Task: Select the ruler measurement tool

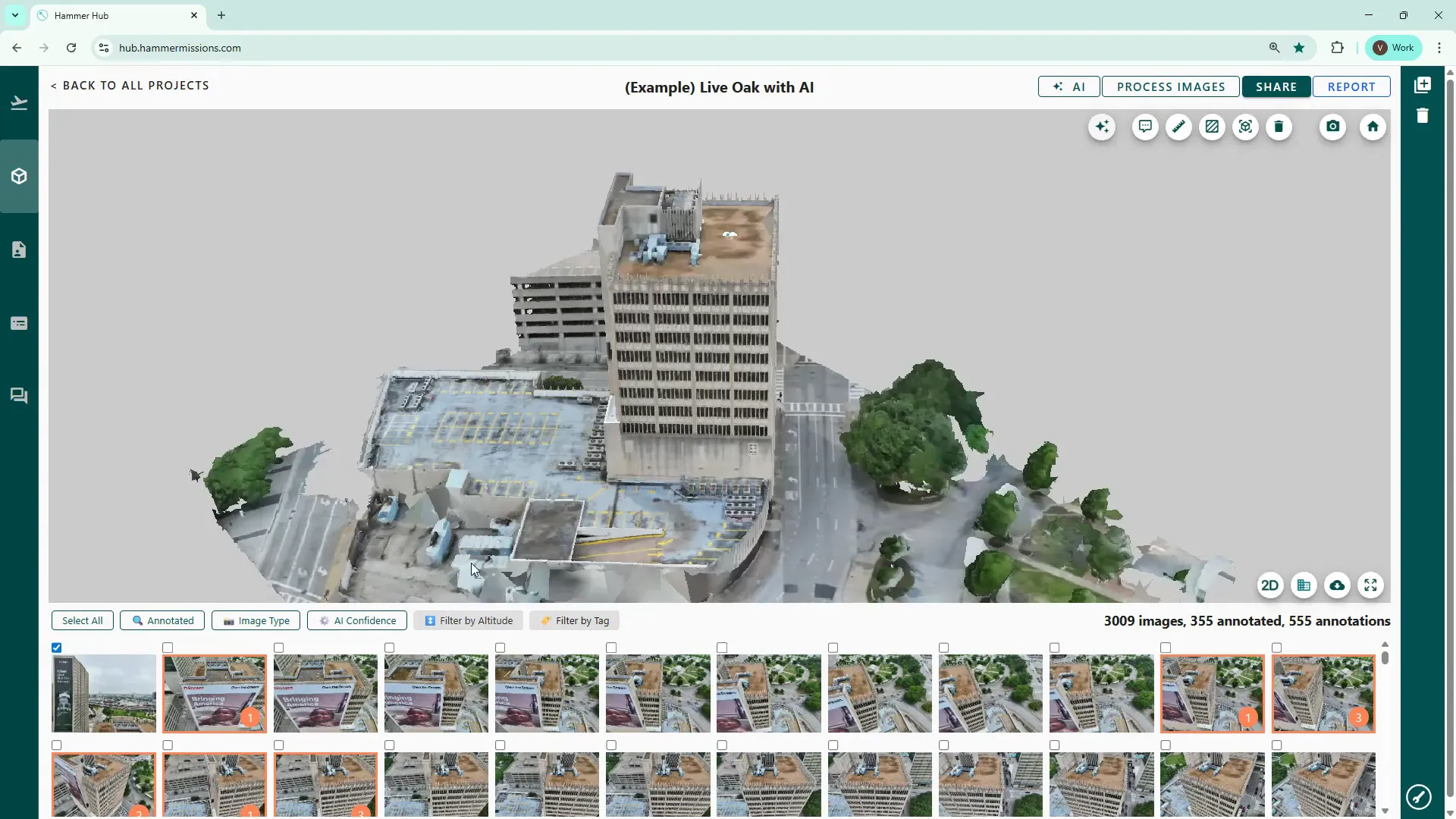Action: coord(1178,127)
